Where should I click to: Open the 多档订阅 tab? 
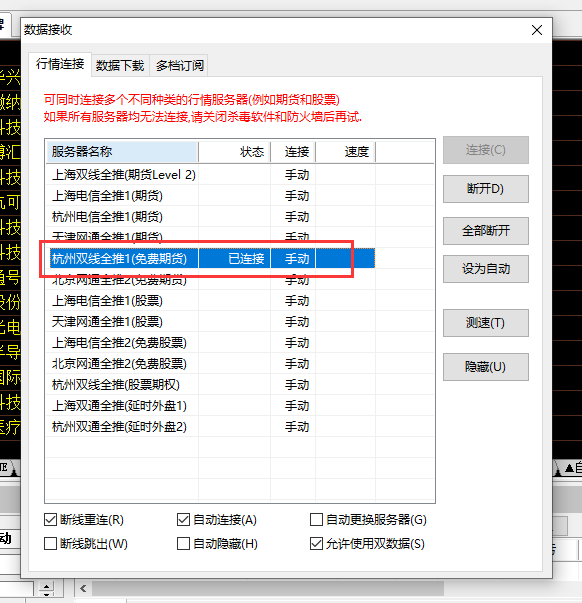click(179, 66)
